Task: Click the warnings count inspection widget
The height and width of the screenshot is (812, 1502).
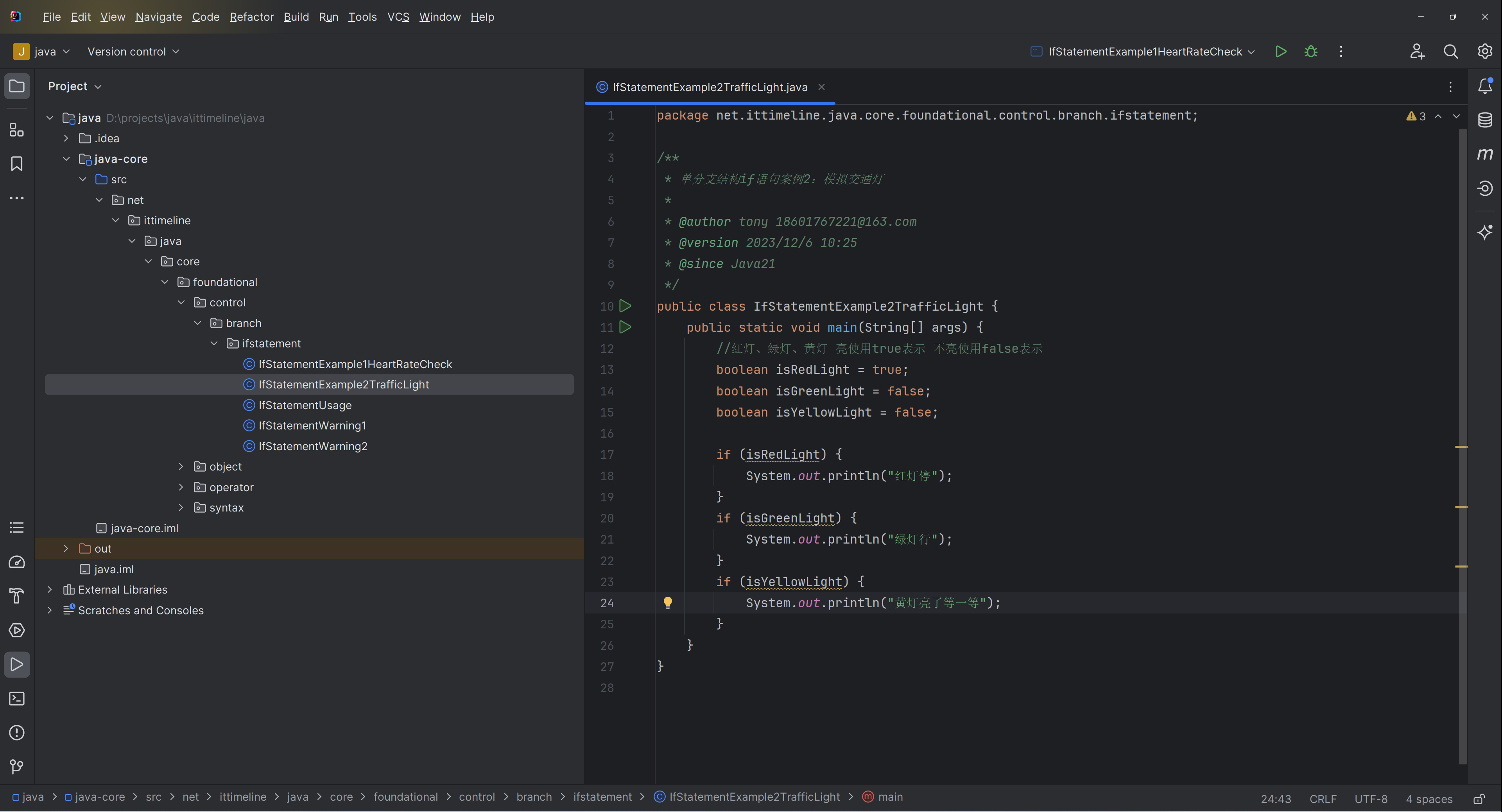Action: [1416, 116]
